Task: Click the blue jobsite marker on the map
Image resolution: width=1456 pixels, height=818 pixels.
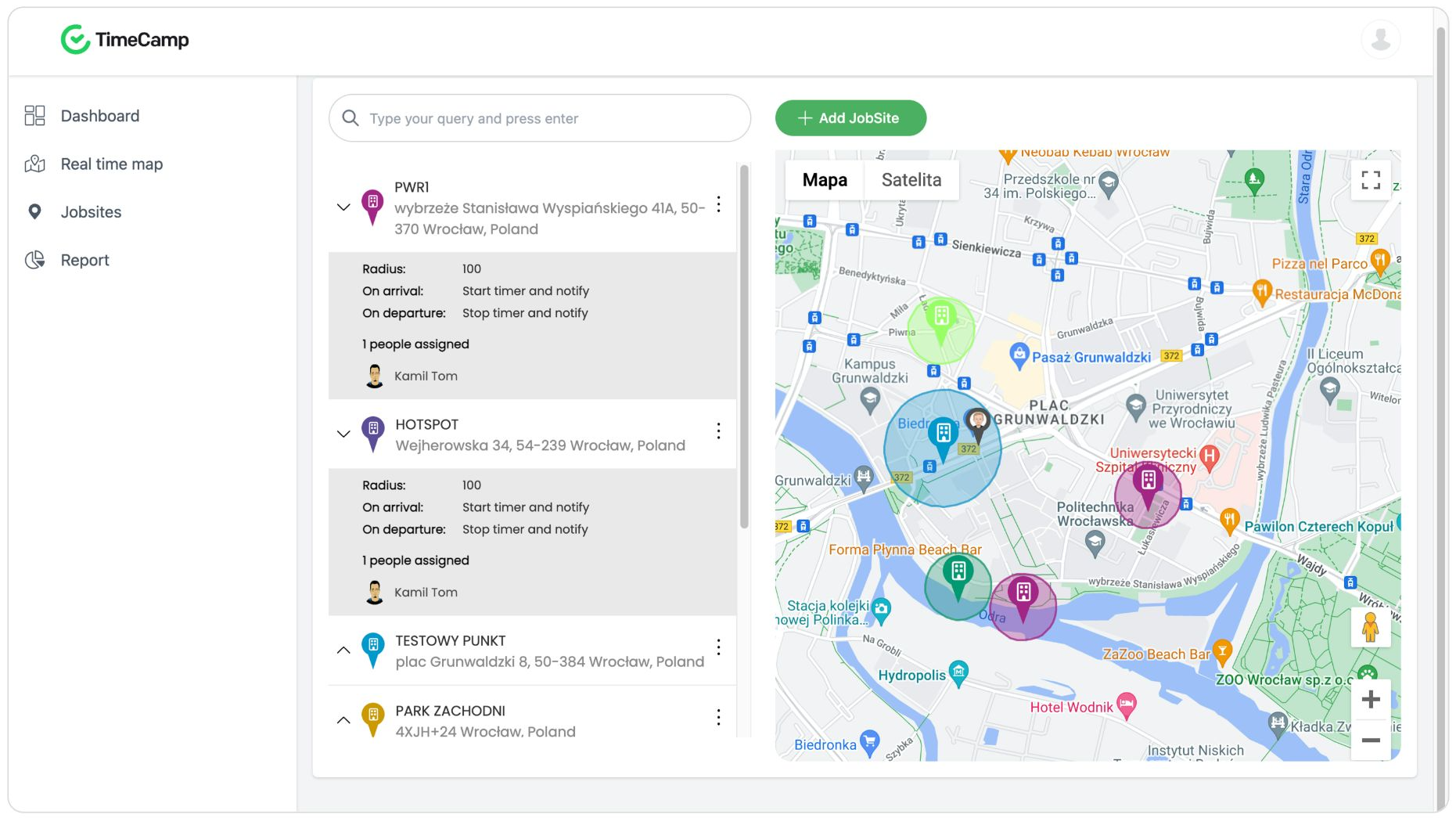Action: [944, 438]
